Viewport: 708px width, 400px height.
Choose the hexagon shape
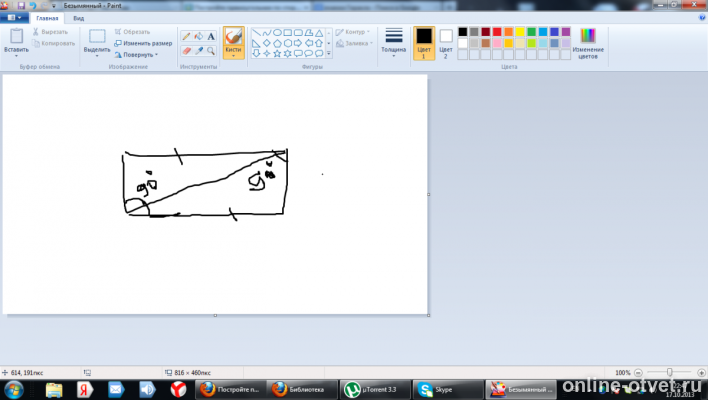click(288, 43)
